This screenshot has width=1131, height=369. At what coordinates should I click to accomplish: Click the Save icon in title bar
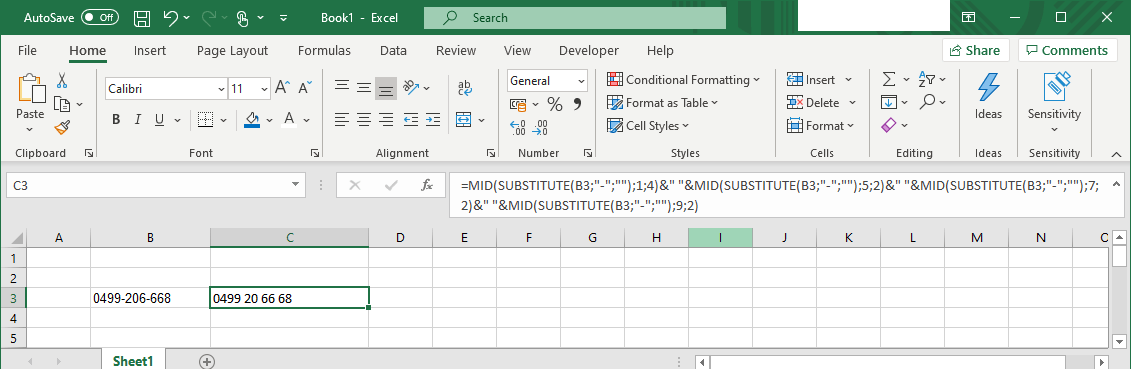point(143,18)
